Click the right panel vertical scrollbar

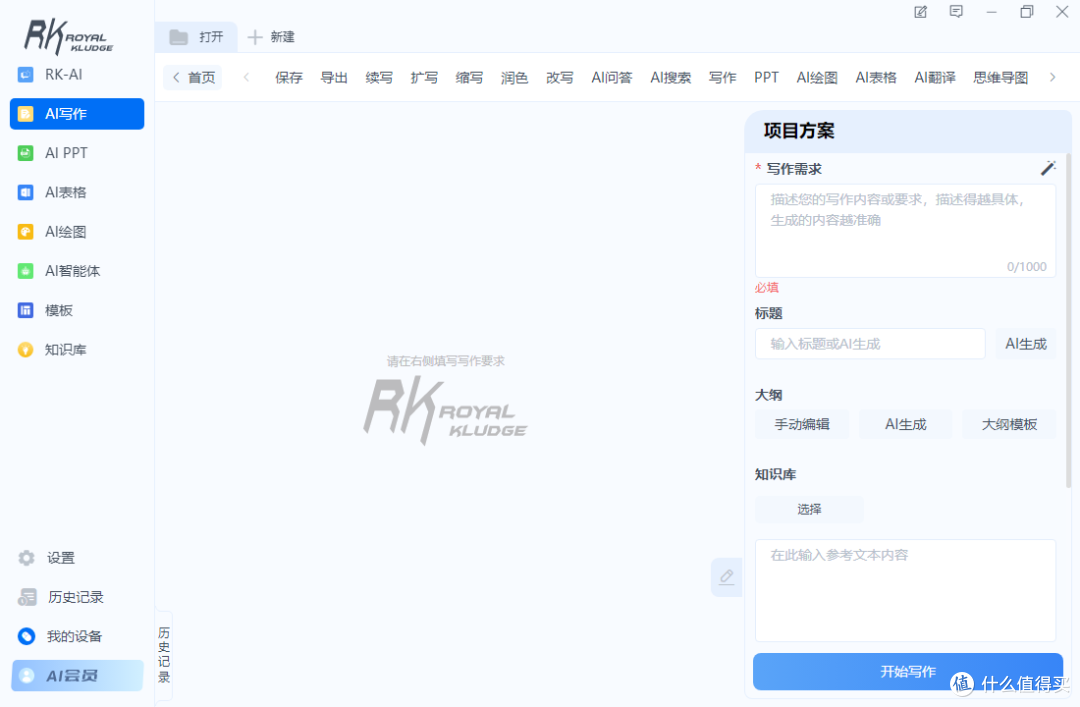[x=1068, y=320]
